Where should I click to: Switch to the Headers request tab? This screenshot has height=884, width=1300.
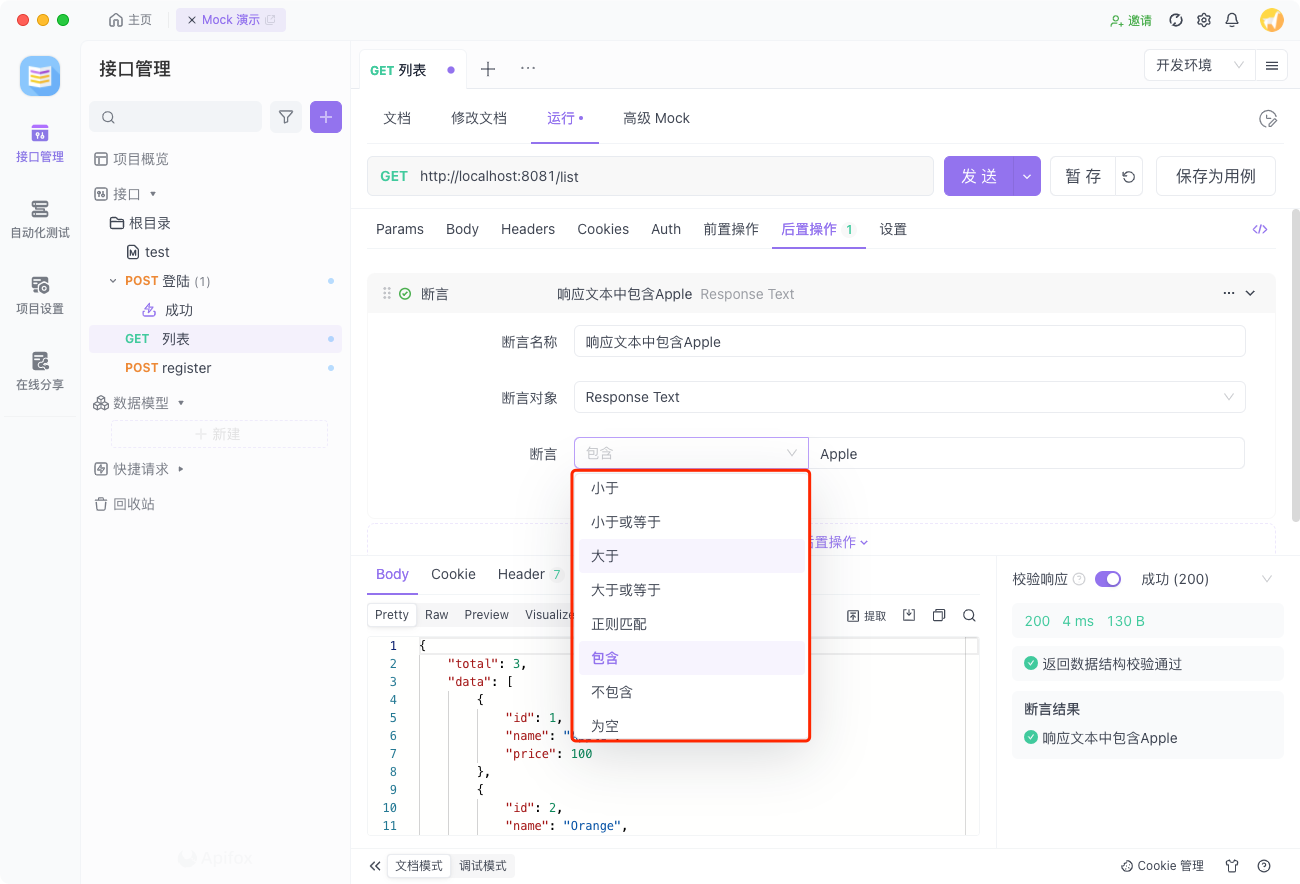point(528,229)
